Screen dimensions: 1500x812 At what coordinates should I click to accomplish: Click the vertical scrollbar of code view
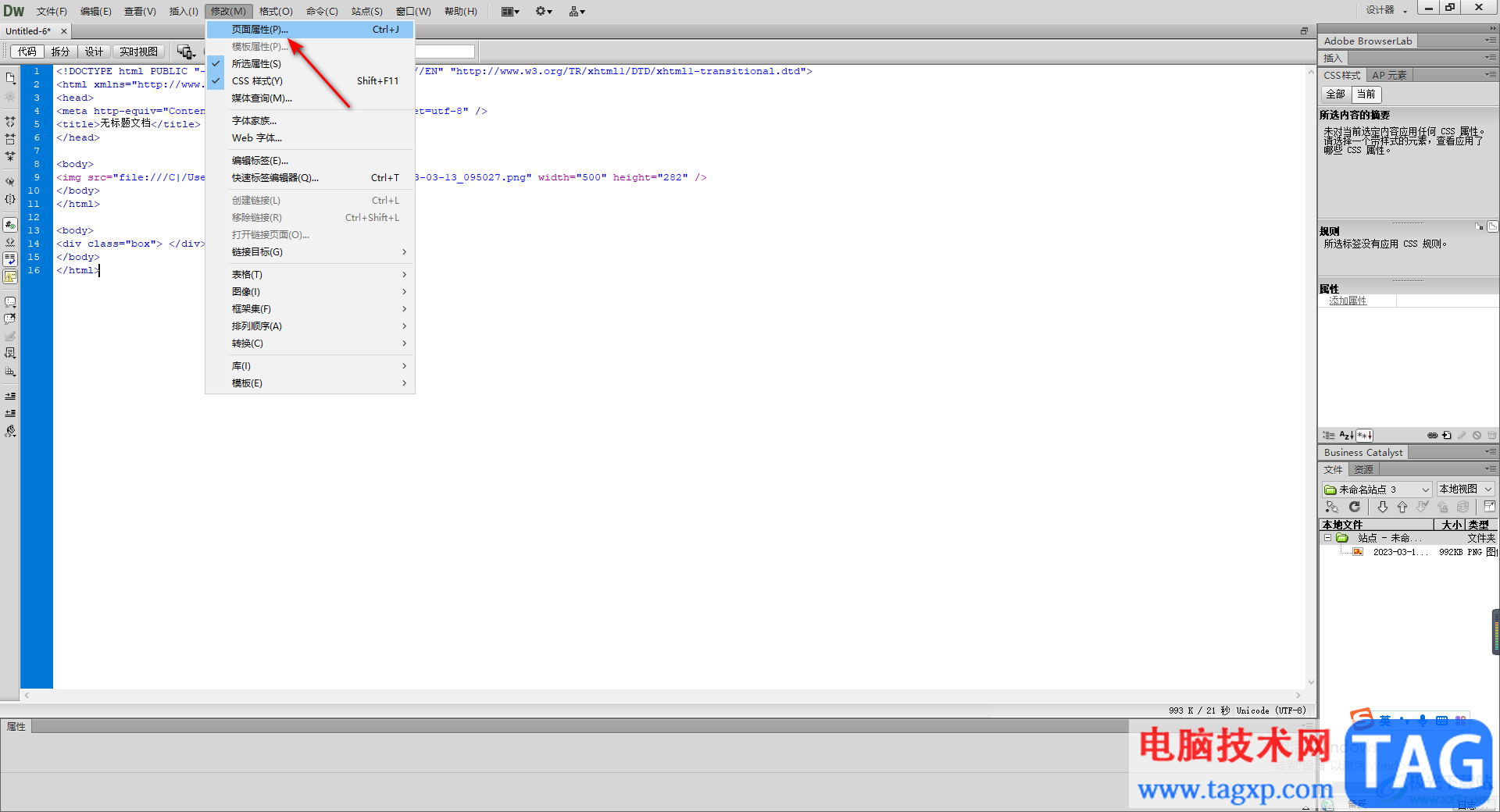click(x=1311, y=376)
